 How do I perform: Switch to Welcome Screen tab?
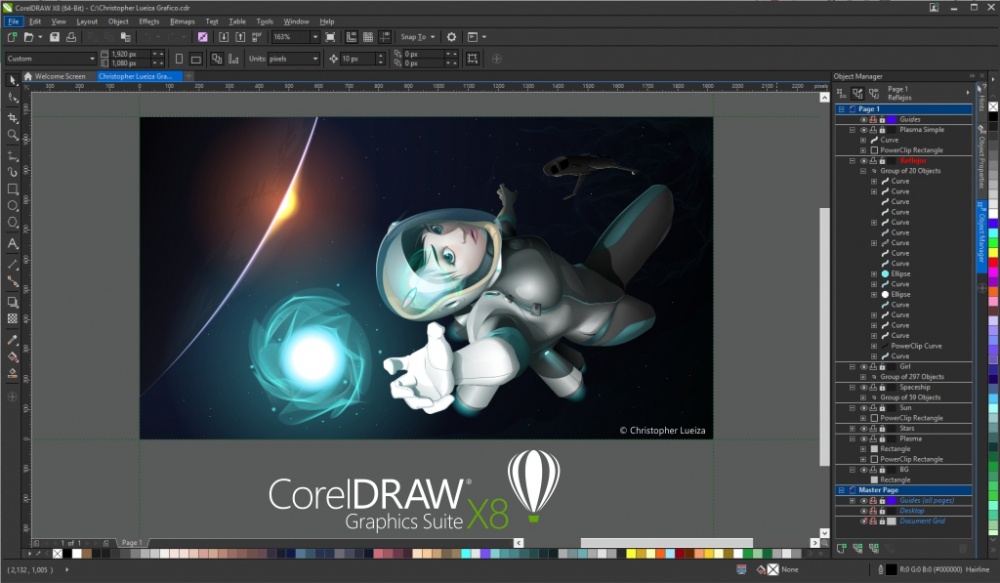coord(59,76)
